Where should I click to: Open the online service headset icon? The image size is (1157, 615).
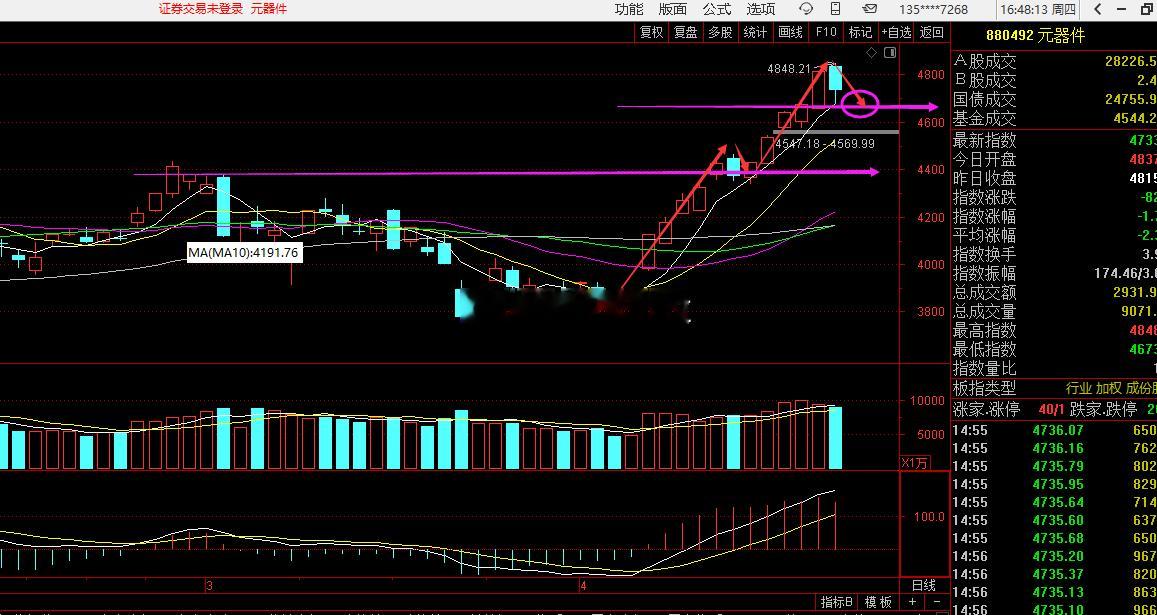[806, 9]
